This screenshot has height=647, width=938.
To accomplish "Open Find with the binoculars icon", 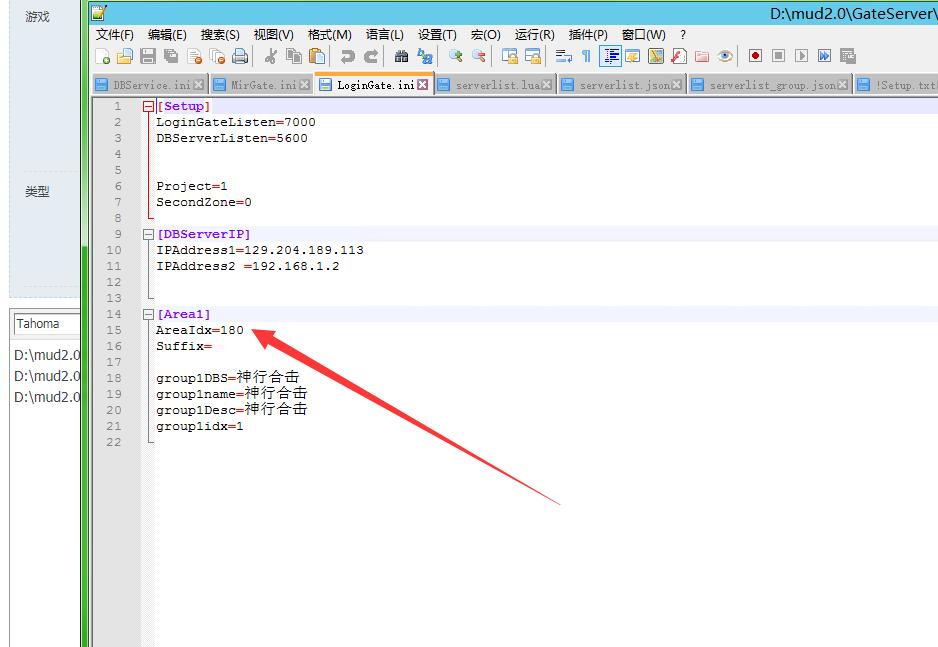I will click(x=401, y=56).
